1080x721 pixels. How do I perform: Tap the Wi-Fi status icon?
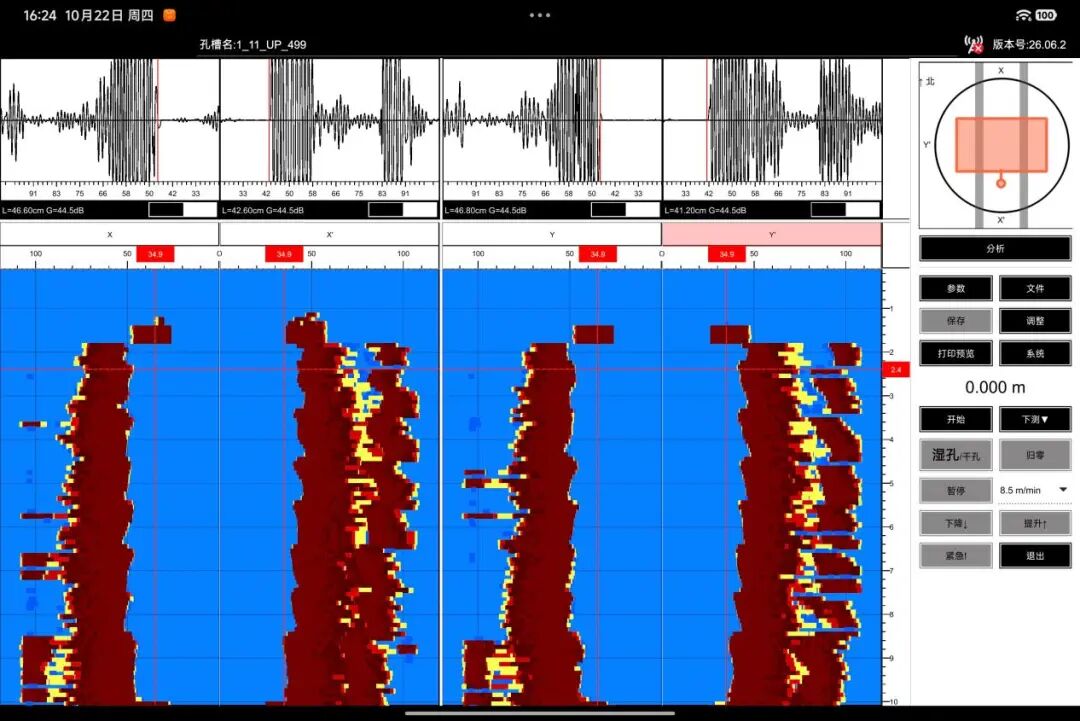(x=1024, y=15)
